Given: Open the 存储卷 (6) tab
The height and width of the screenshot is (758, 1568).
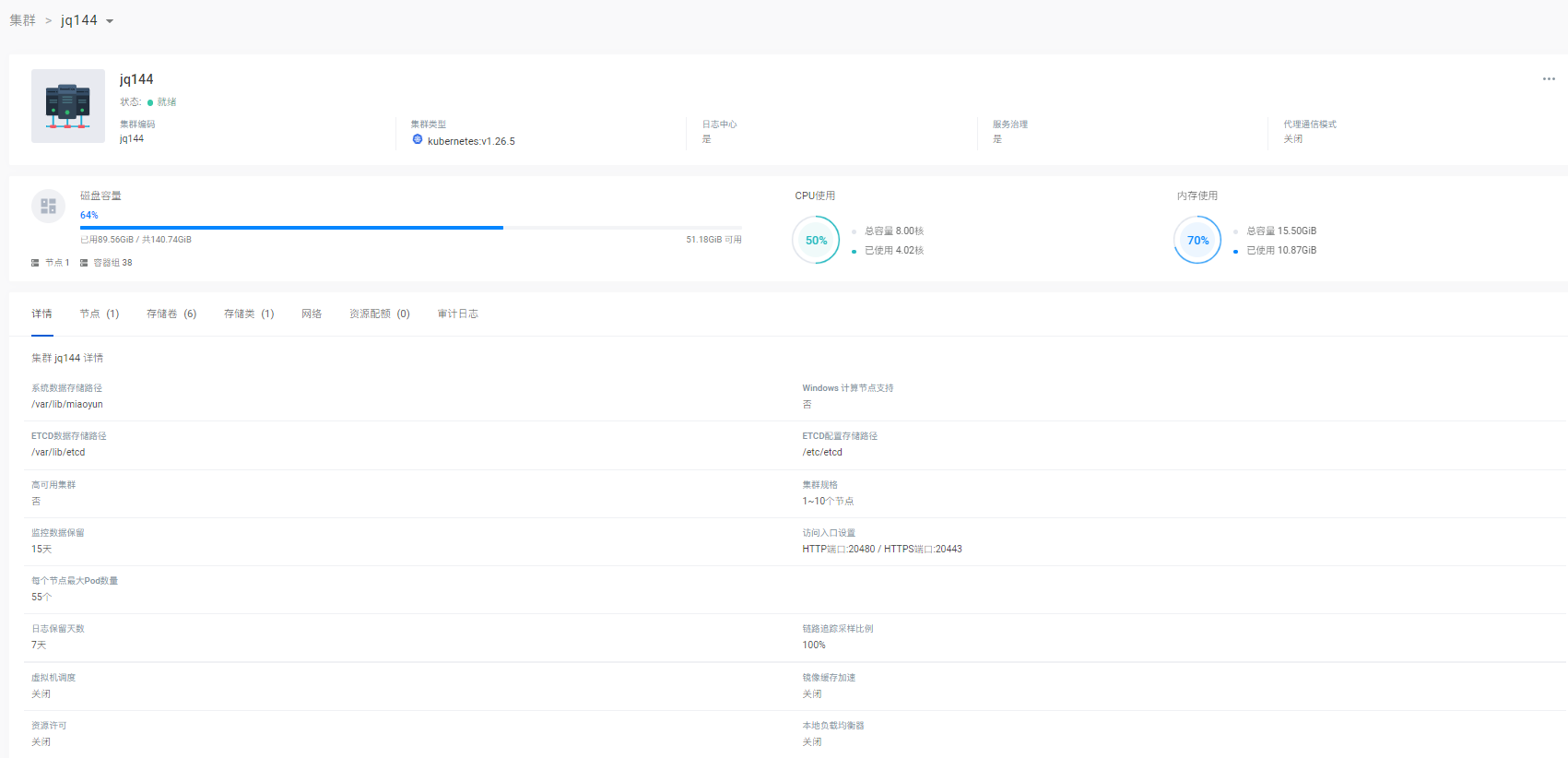Looking at the screenshot, I should pyautogui.click(x=171, y=314).
